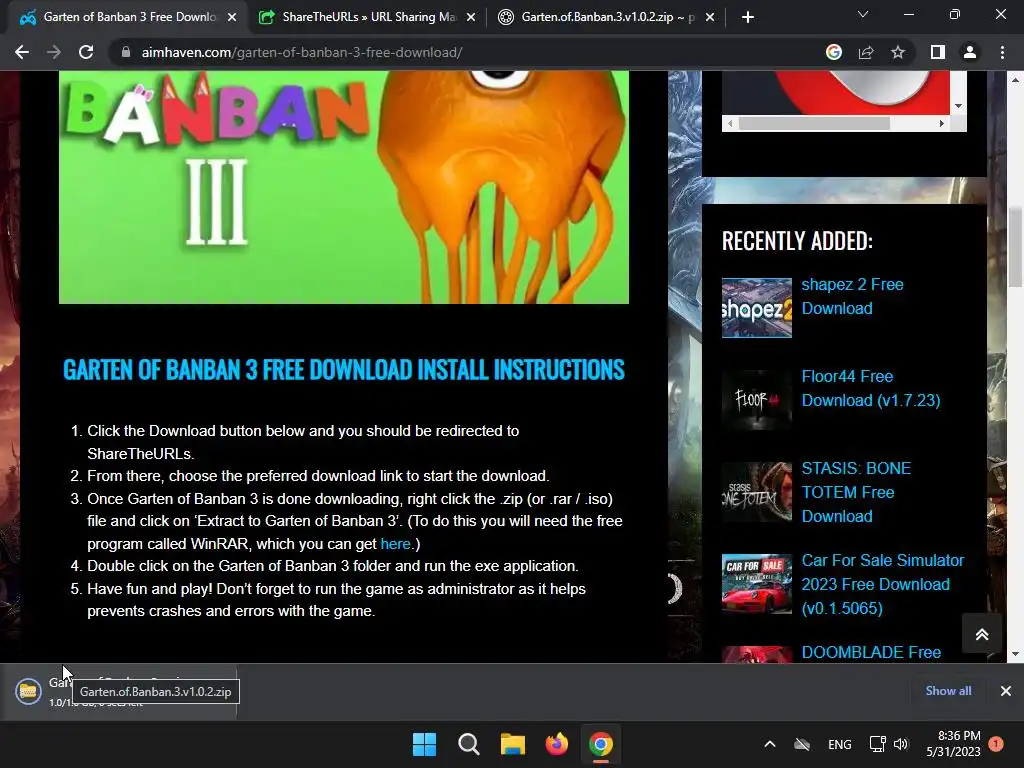
Task: Click the shapez 2 thumbnail
Action: (x=756, y=308)
